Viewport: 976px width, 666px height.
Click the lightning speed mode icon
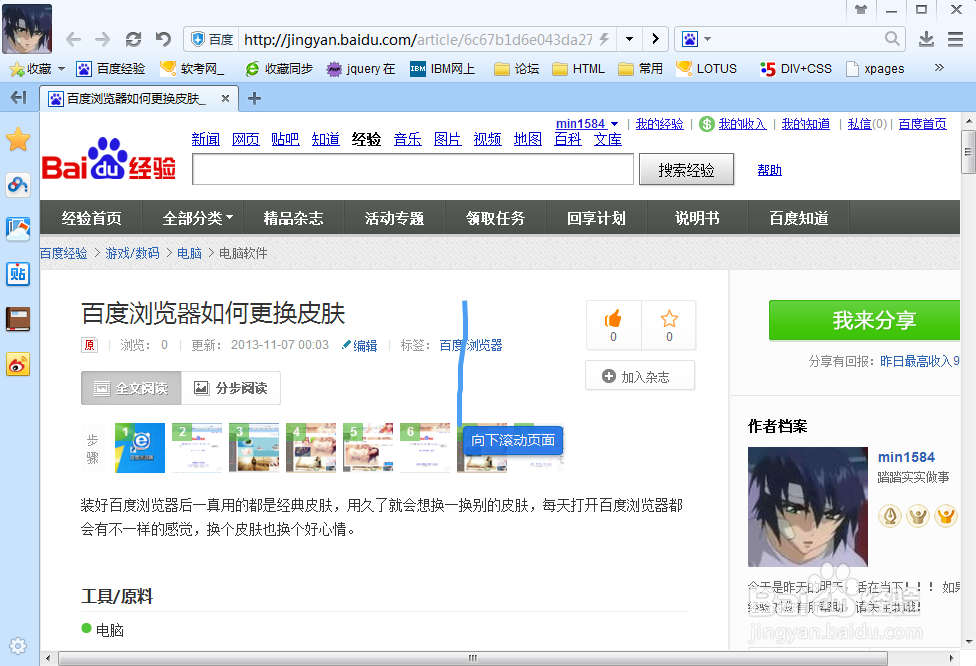[x=604, y=40]
